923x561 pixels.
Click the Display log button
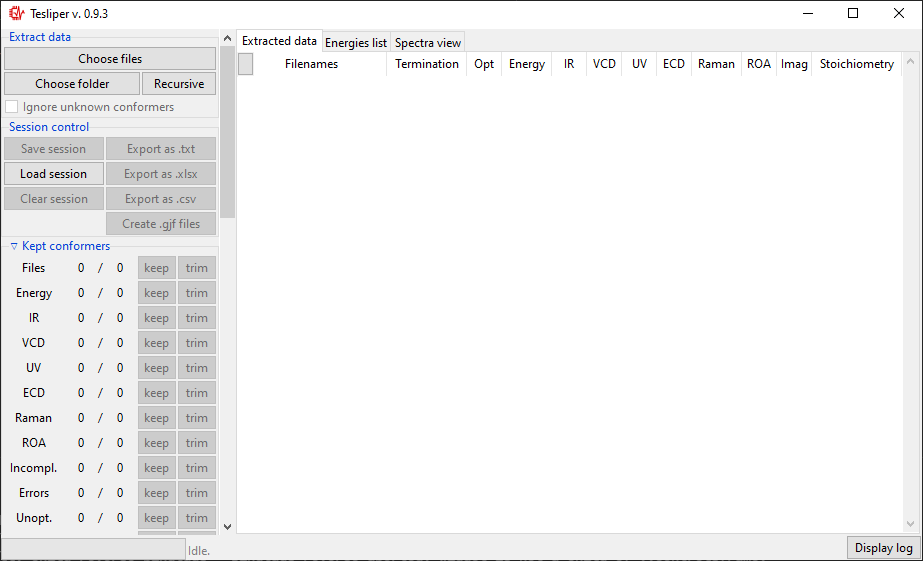883,548
